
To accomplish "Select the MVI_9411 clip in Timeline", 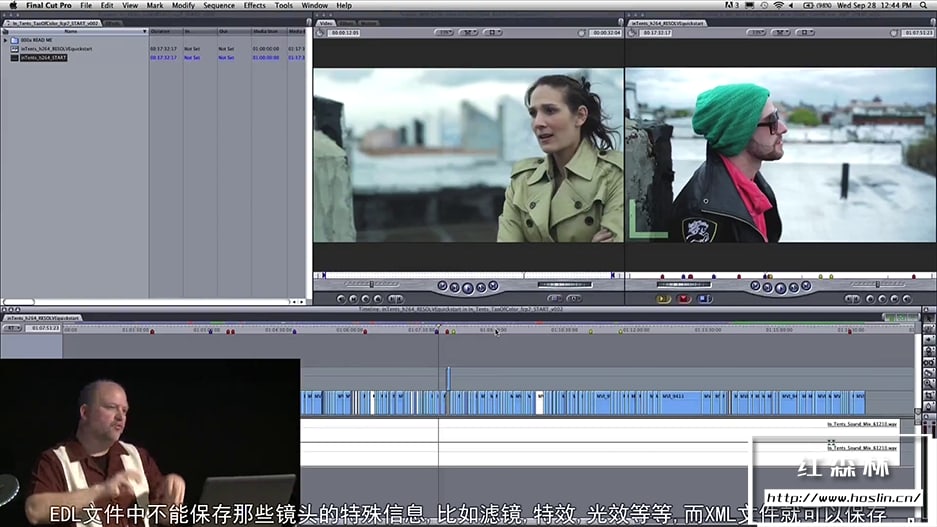I will click(681, 403).
